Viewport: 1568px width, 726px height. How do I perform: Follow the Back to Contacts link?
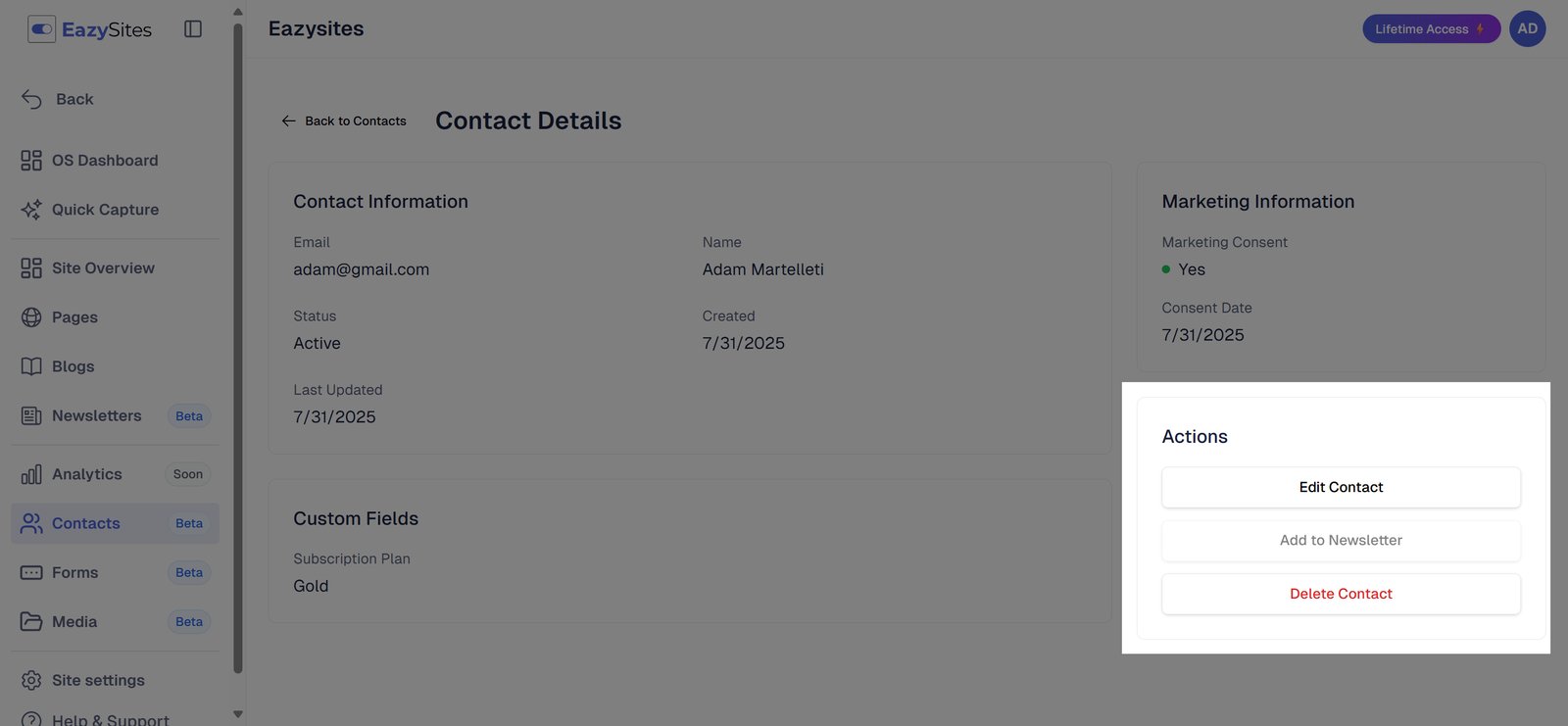[x=345, y=121]
